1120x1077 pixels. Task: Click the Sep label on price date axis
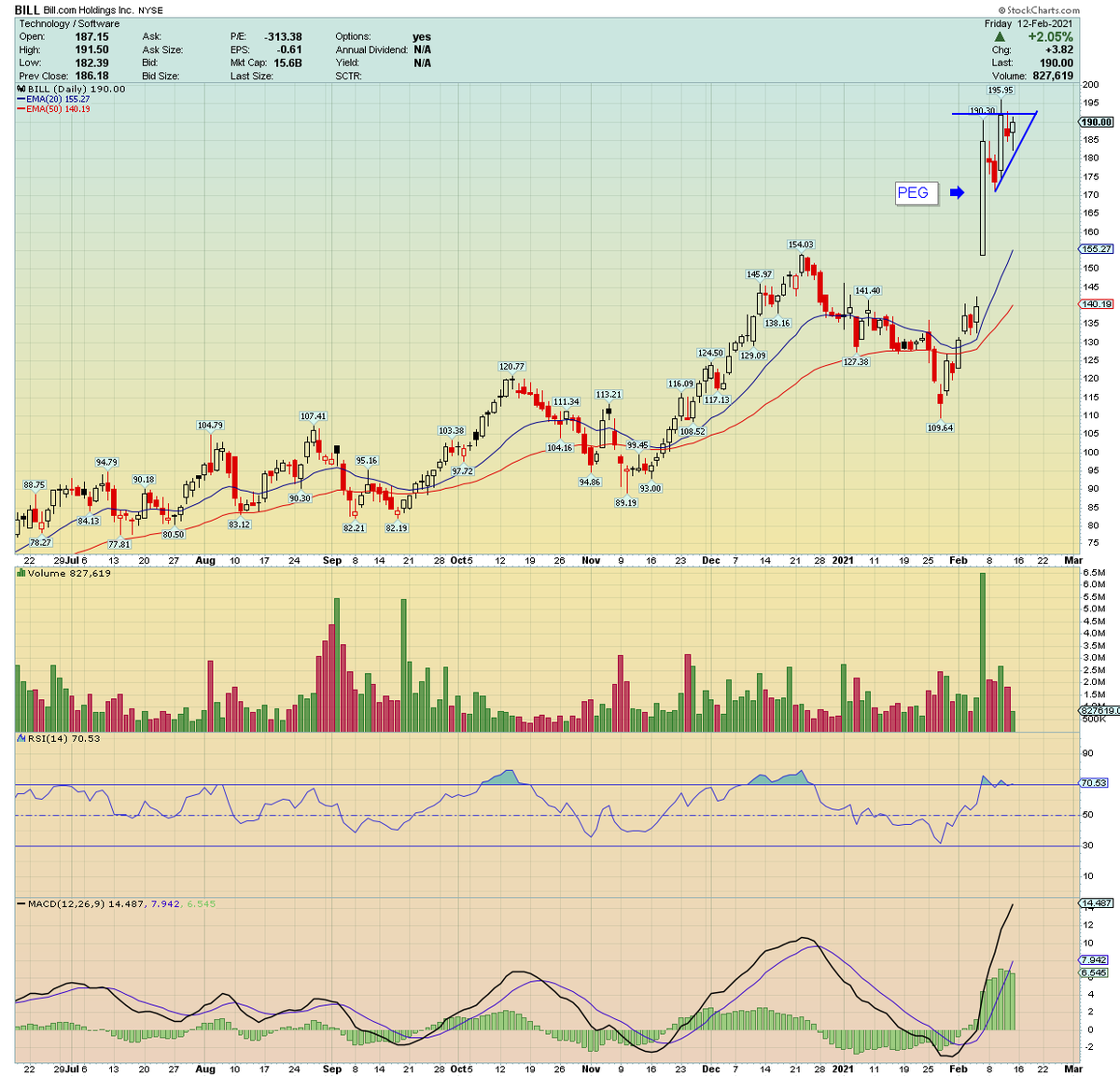(332, 561)
